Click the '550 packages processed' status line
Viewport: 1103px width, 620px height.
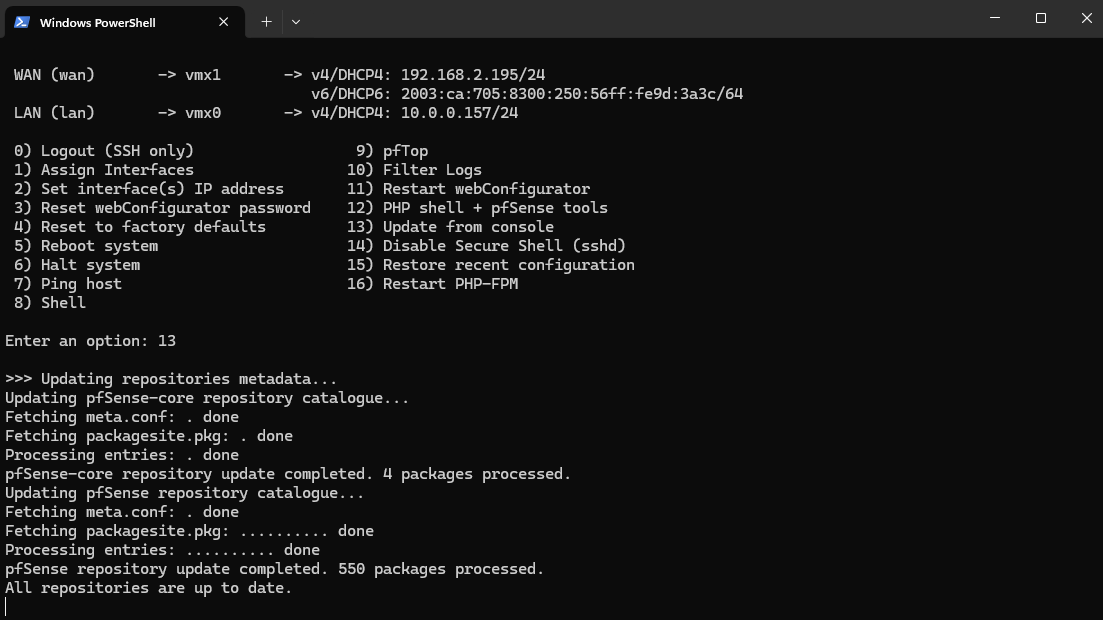pyautogui.click(x=274, y=569)
